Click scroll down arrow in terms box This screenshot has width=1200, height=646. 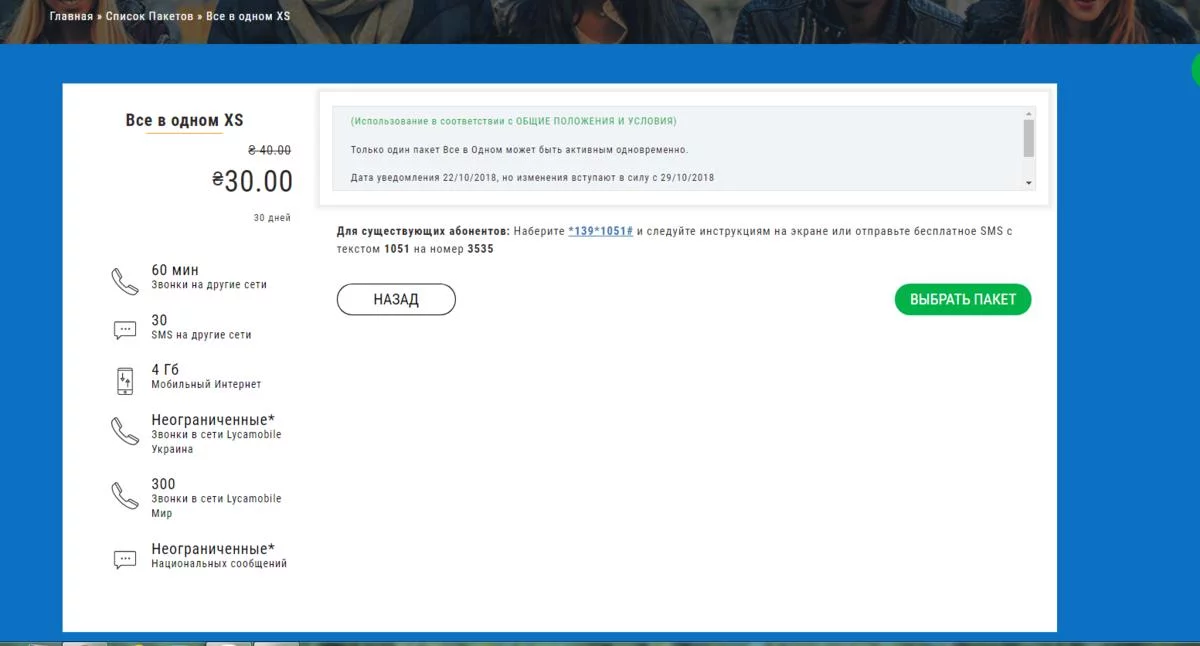pos(1028,183)
